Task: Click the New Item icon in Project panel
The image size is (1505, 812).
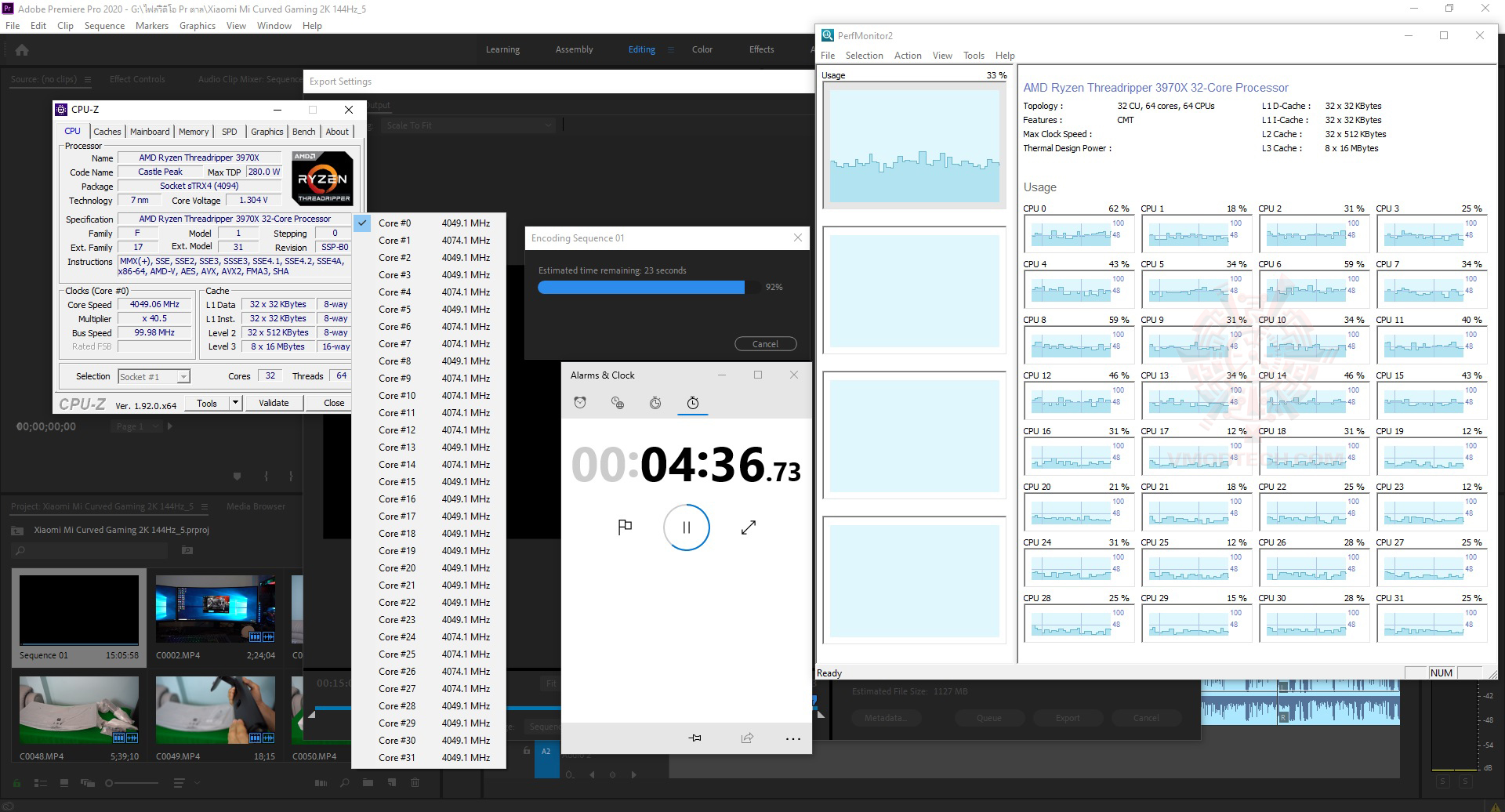Action: point(392,783)
